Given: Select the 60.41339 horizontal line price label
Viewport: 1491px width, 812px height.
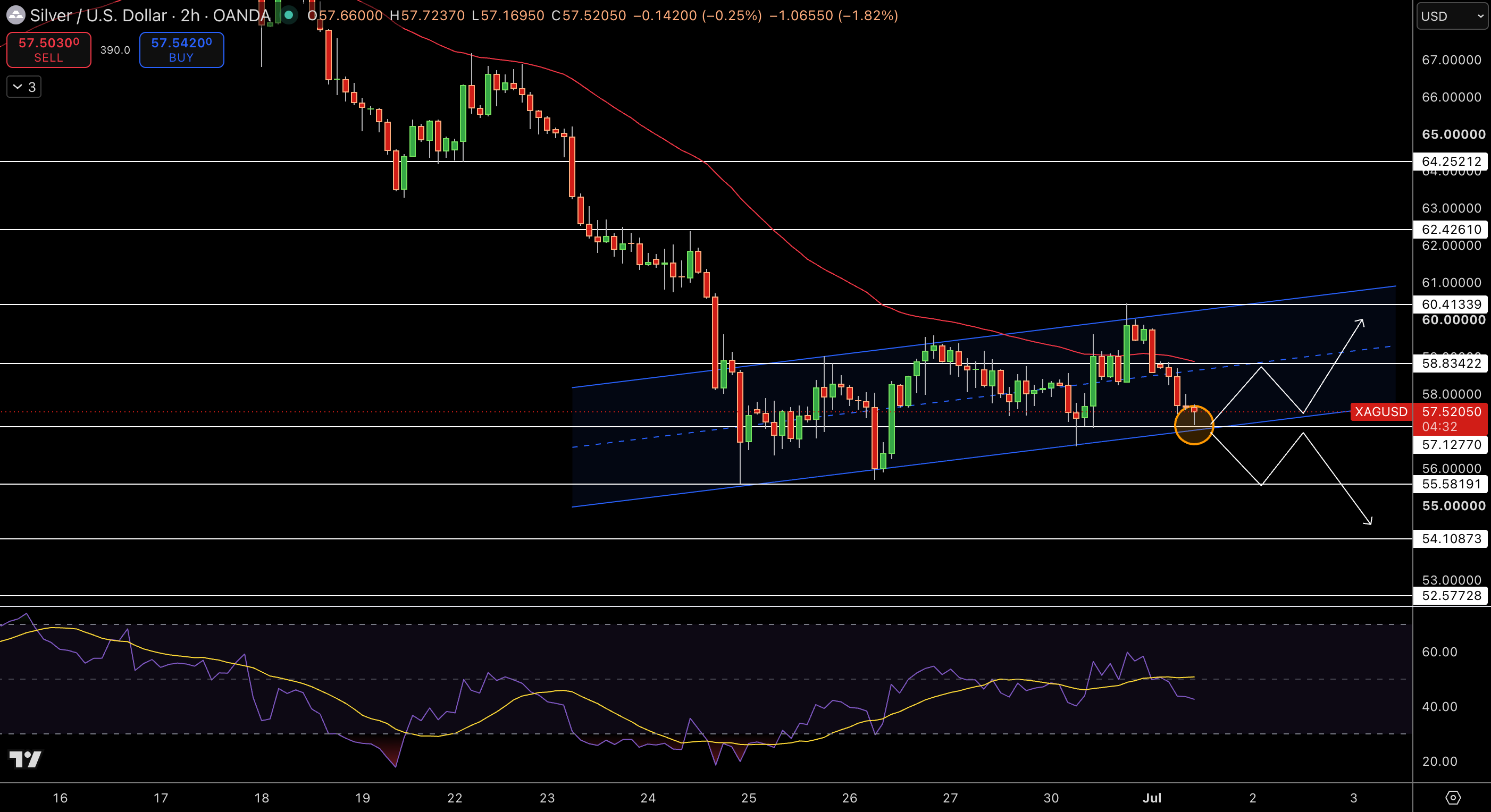Looking at the screenshot, I should point(1451,304).
